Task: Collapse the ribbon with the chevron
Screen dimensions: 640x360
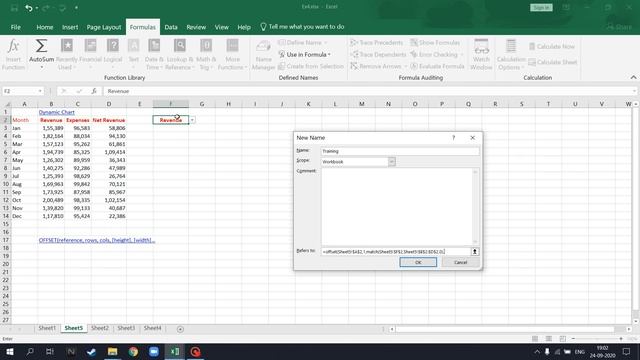Action: point(633,78)
